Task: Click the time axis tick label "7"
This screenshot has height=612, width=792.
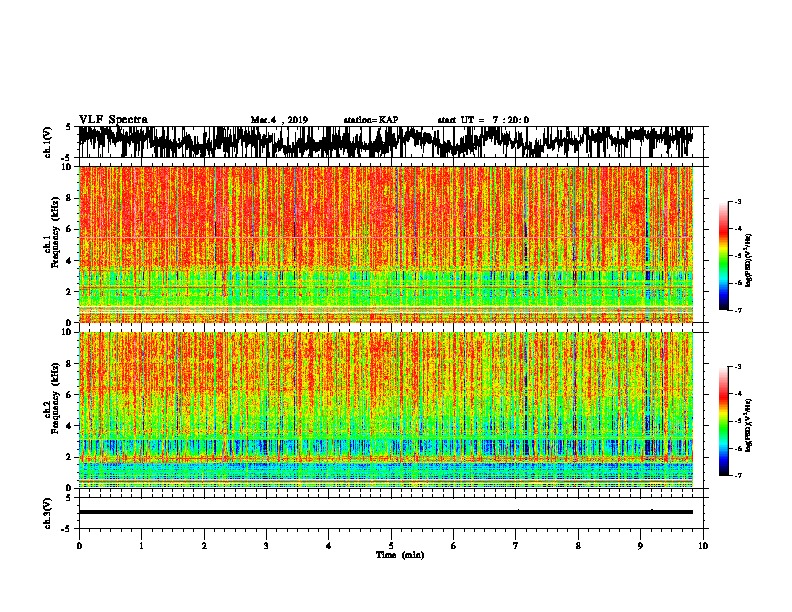Action: pyautogui.click(x=516, y=546)
